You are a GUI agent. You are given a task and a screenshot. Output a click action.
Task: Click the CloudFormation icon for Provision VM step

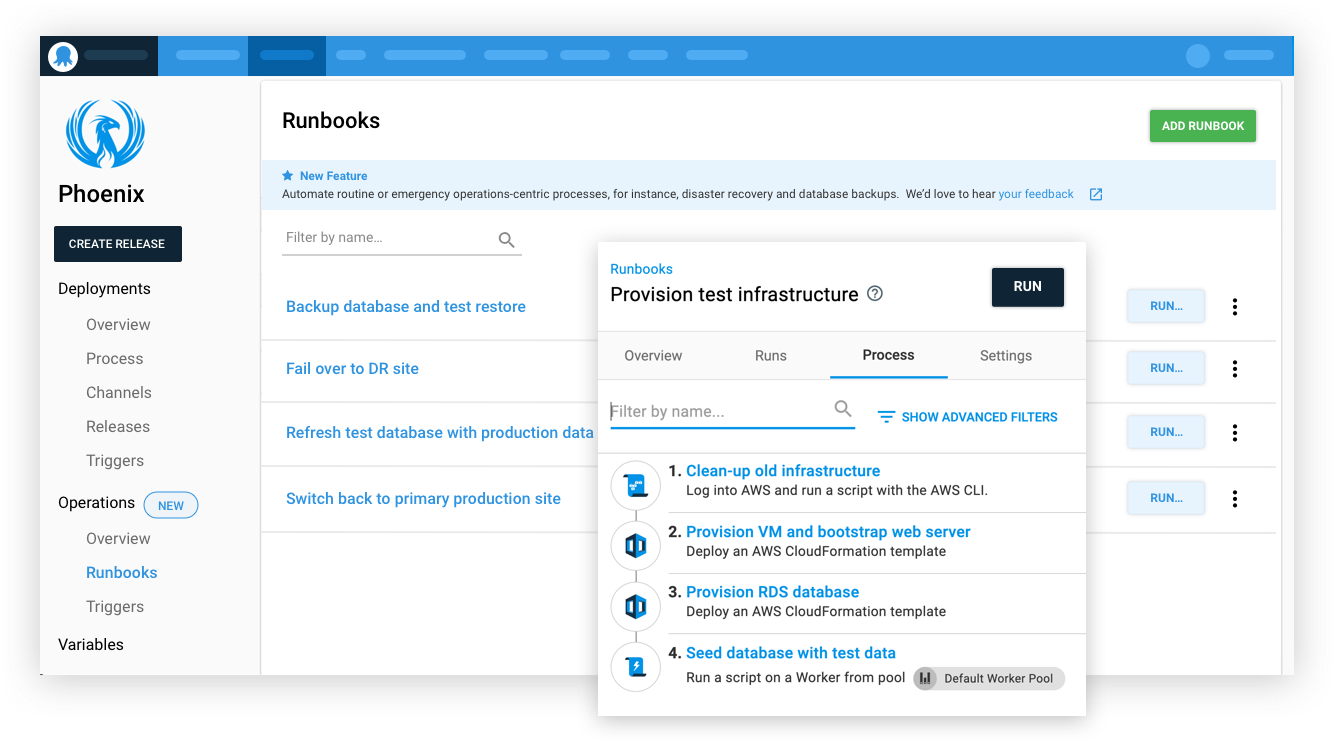[x=636, y=546]
